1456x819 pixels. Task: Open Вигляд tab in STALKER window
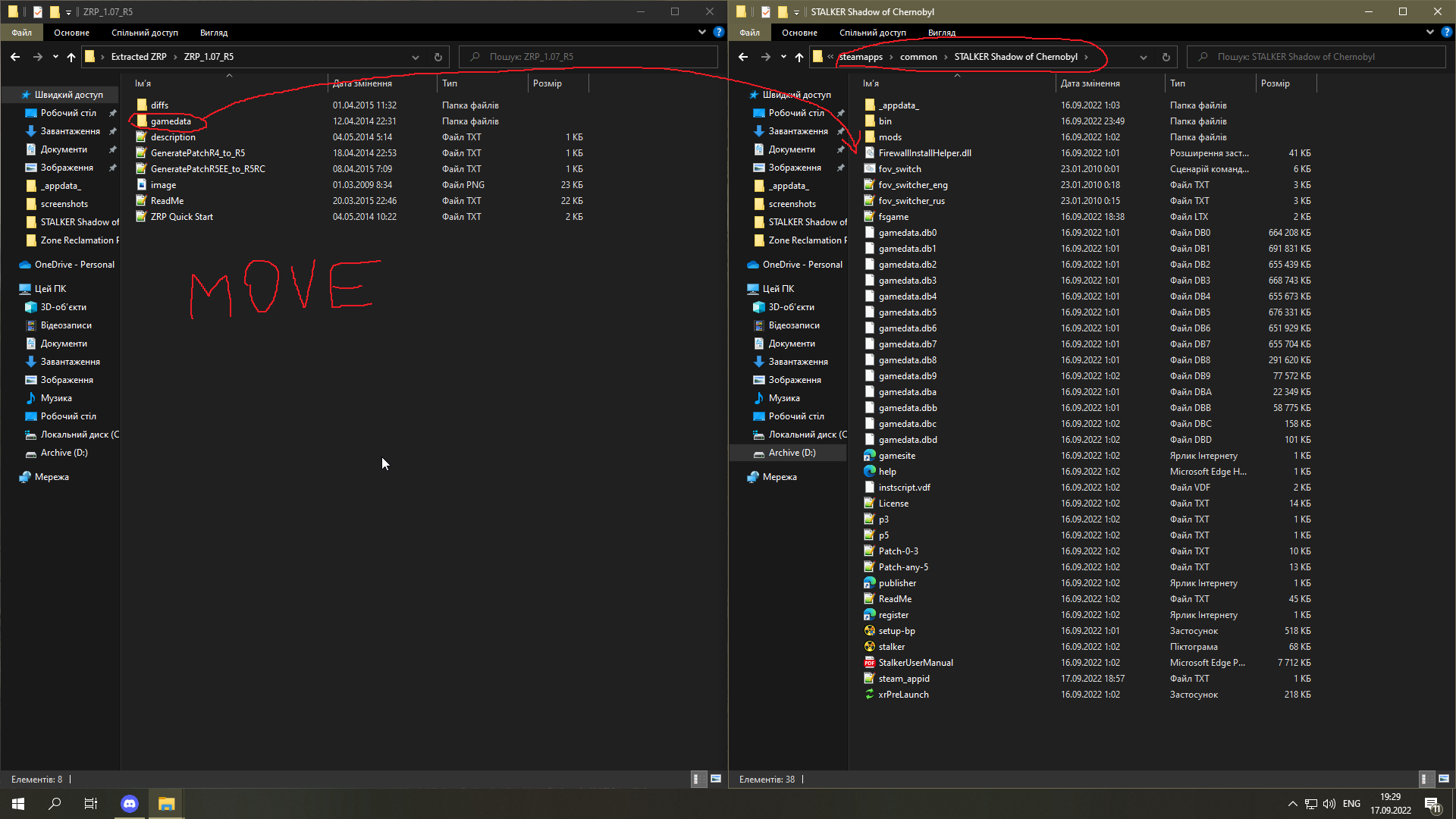pos(942,33)
